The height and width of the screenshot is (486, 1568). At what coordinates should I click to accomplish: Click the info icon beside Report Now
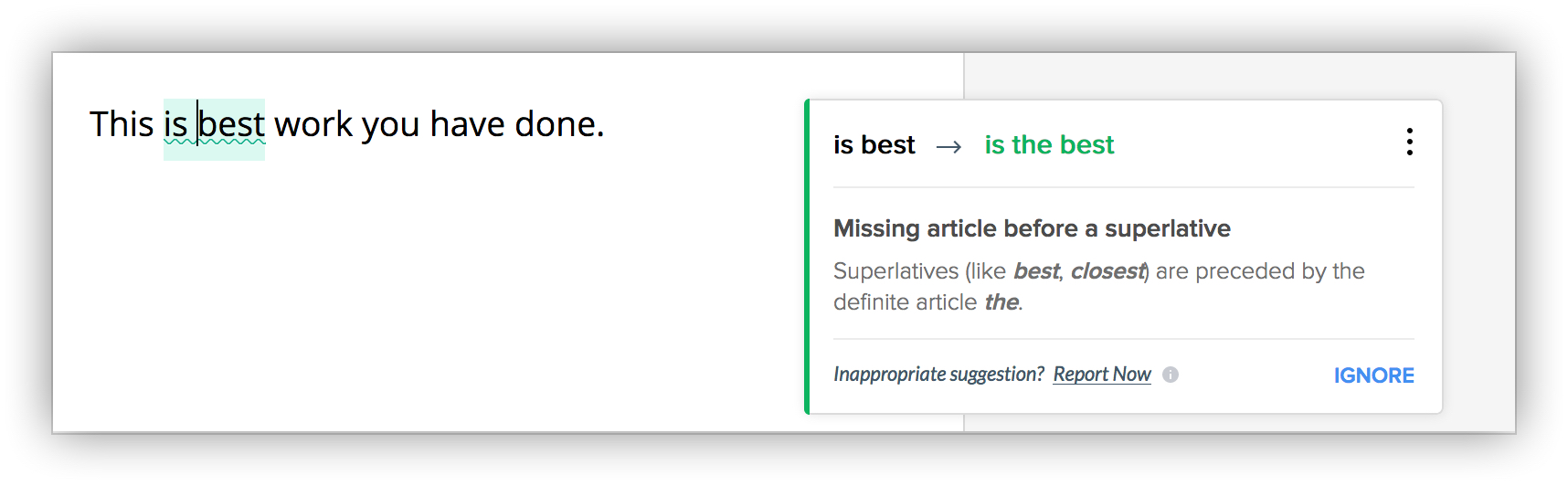tap(1171, 375)
